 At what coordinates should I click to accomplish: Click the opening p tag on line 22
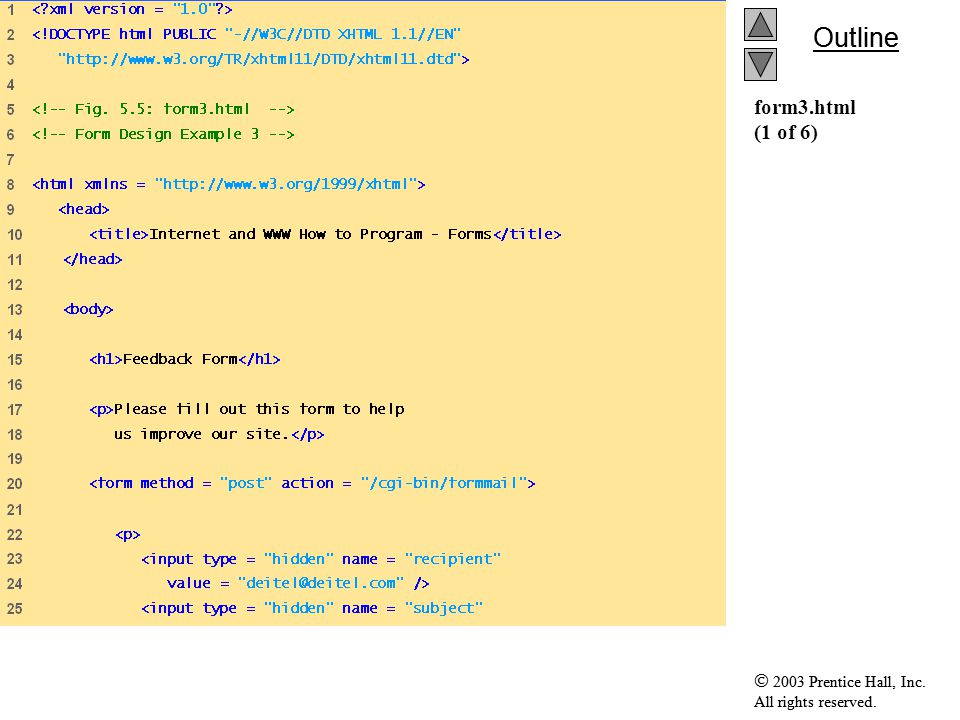pyautogui.click(x=128, y=535)
